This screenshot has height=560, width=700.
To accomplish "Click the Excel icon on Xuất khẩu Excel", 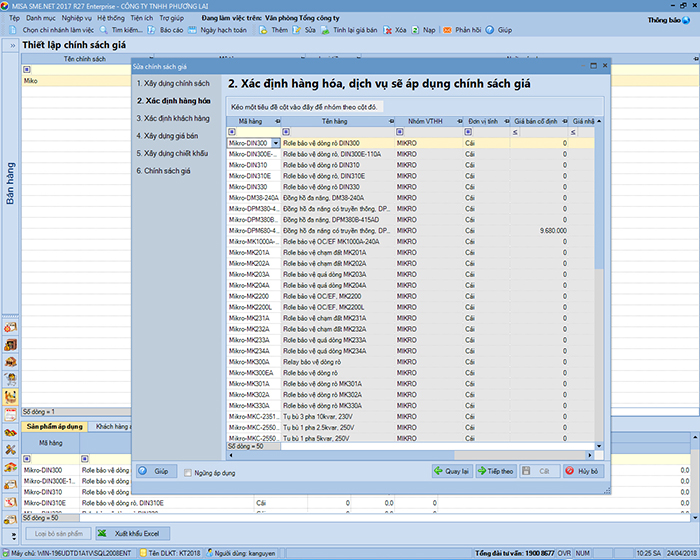I will click(x=103, y=534).
